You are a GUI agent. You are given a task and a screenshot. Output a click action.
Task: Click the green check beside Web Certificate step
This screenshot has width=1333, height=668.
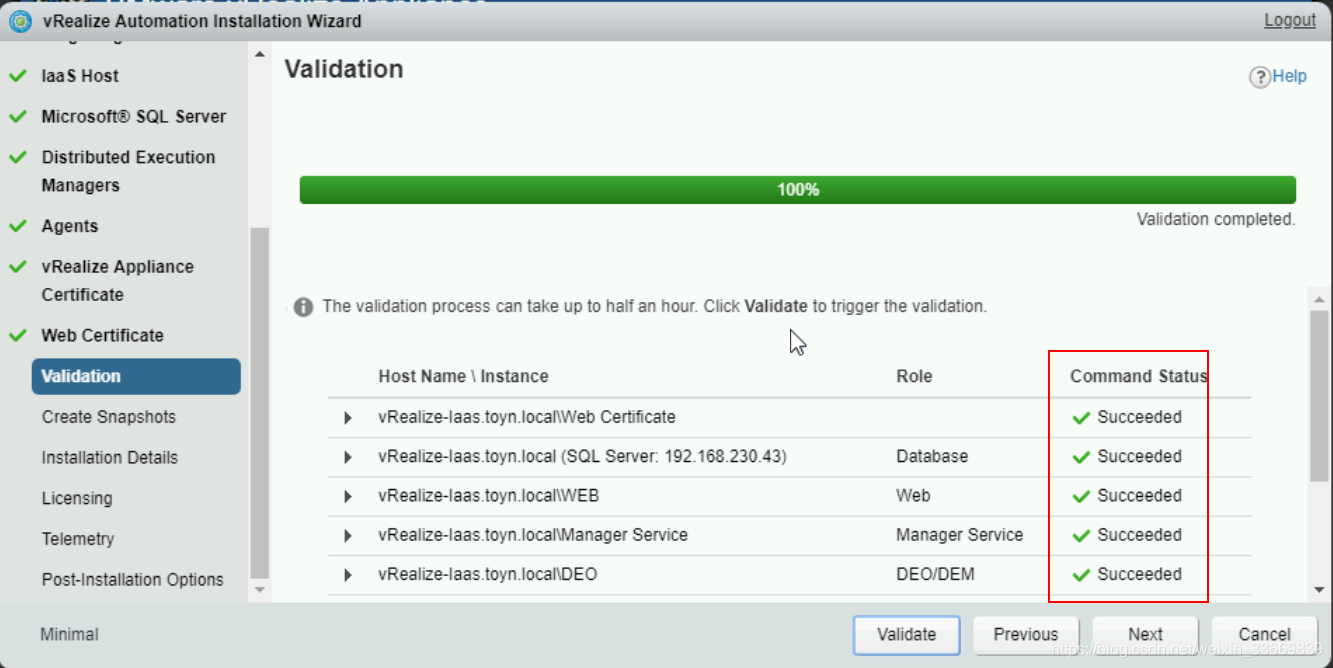tap(18, 336)
